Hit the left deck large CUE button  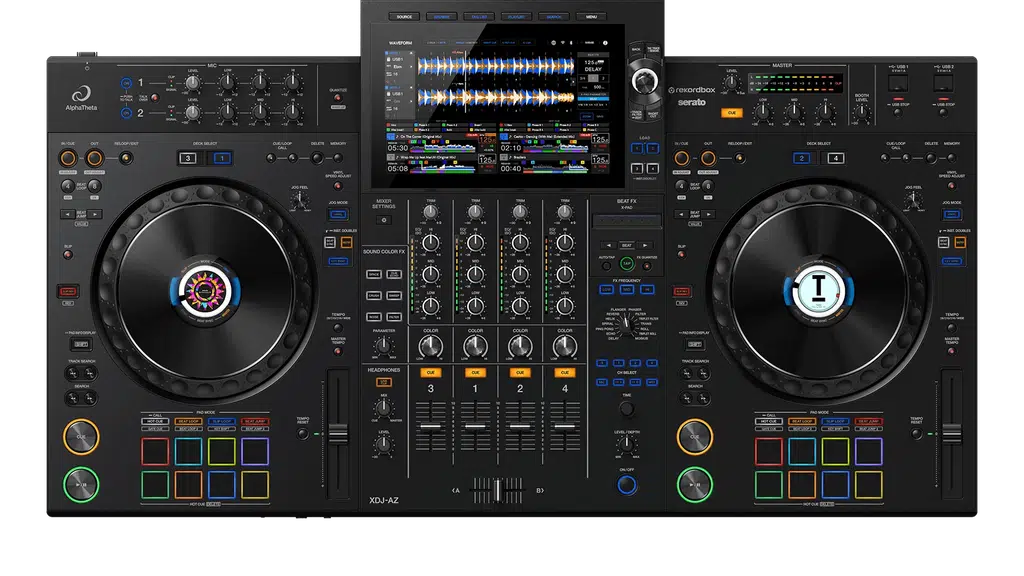pyautogui.click(x=81, y=436)
